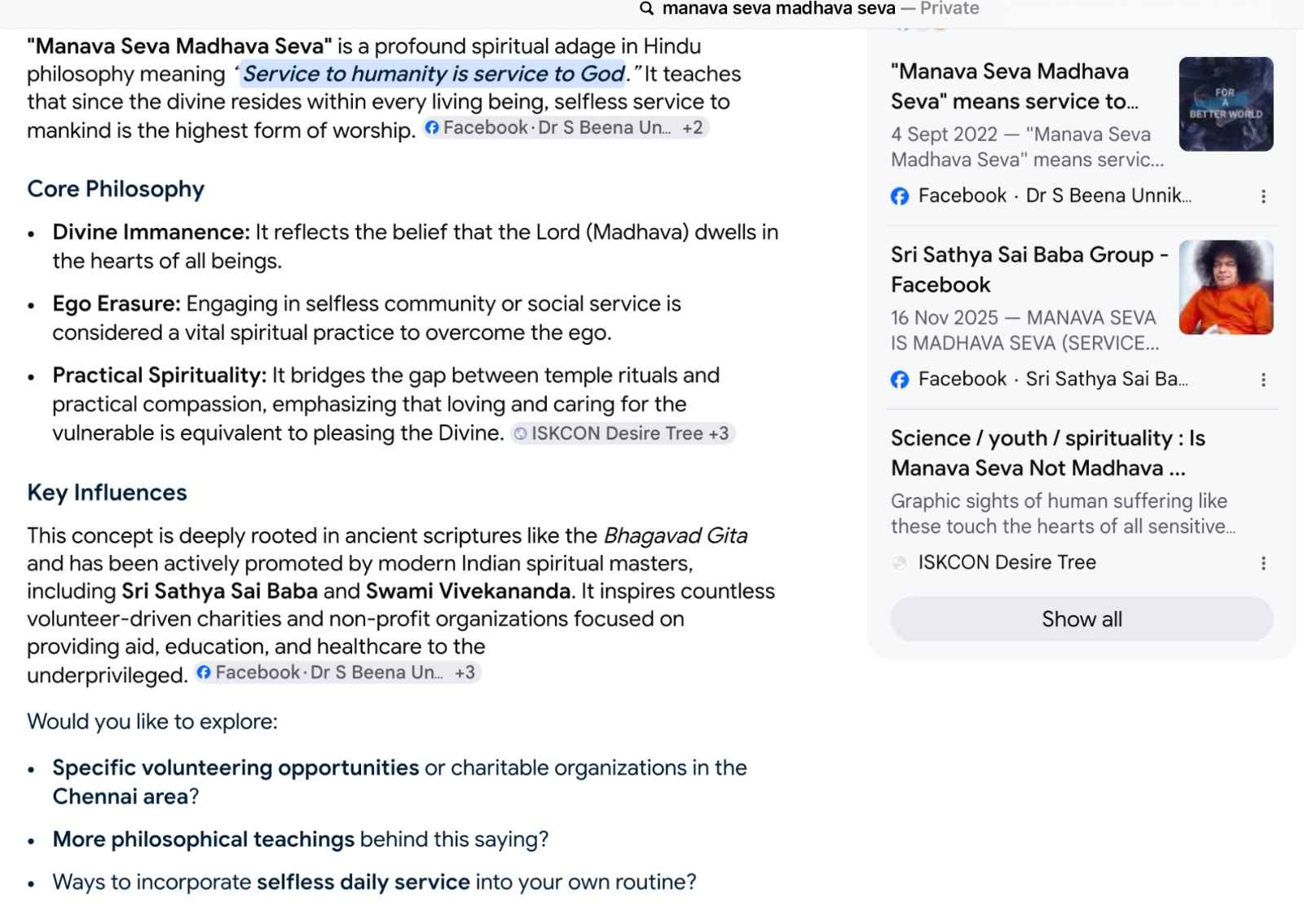
Task: Click the ISKCON Desire Tree favicon in sidebar
Action: click(900, 563)
